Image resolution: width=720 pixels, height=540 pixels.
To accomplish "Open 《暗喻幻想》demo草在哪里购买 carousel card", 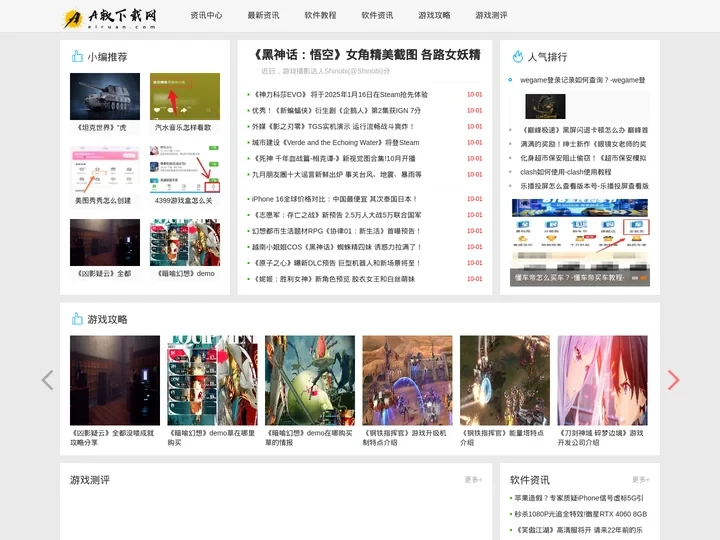I will point(212,390).
